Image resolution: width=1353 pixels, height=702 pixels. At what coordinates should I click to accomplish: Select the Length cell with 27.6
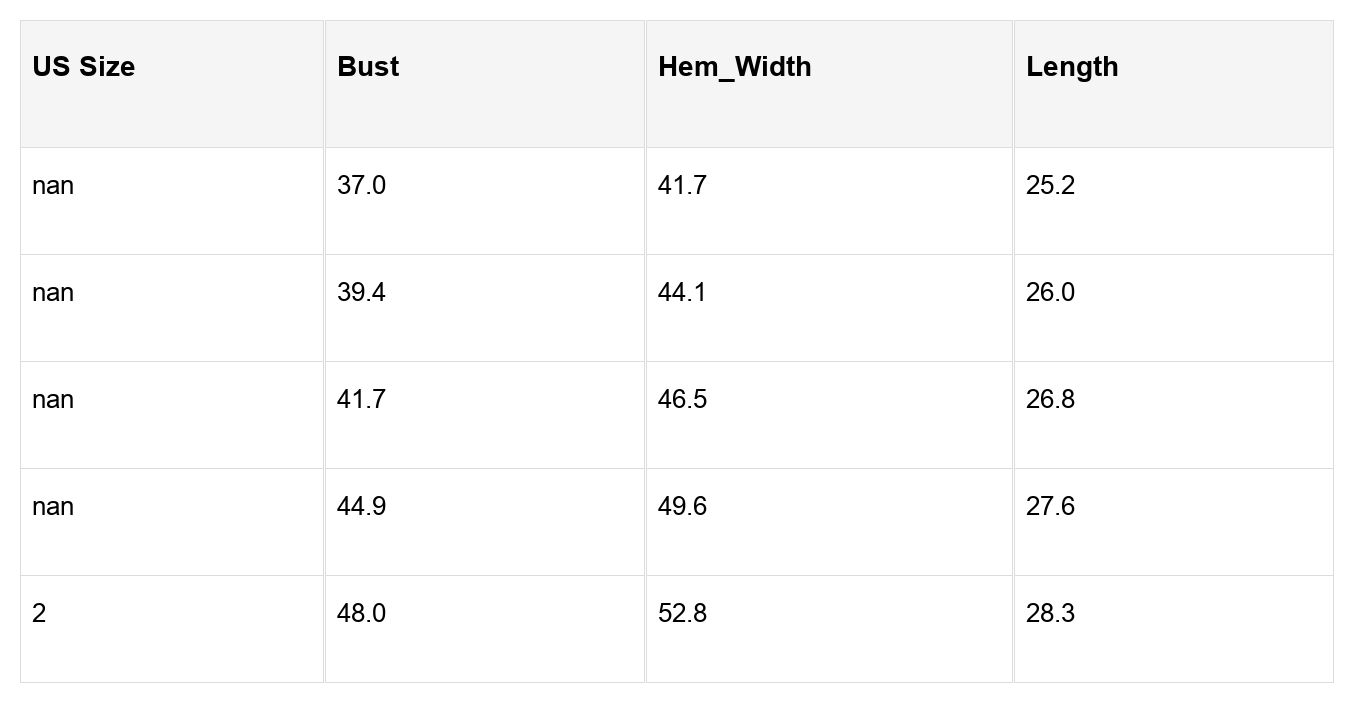point(1050,507)
